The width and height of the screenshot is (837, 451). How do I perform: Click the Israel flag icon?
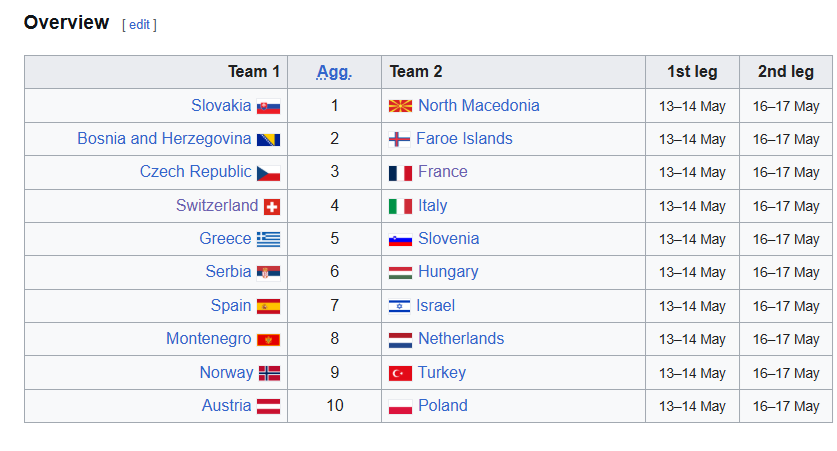pyautogui.click(x=400, y=306)
